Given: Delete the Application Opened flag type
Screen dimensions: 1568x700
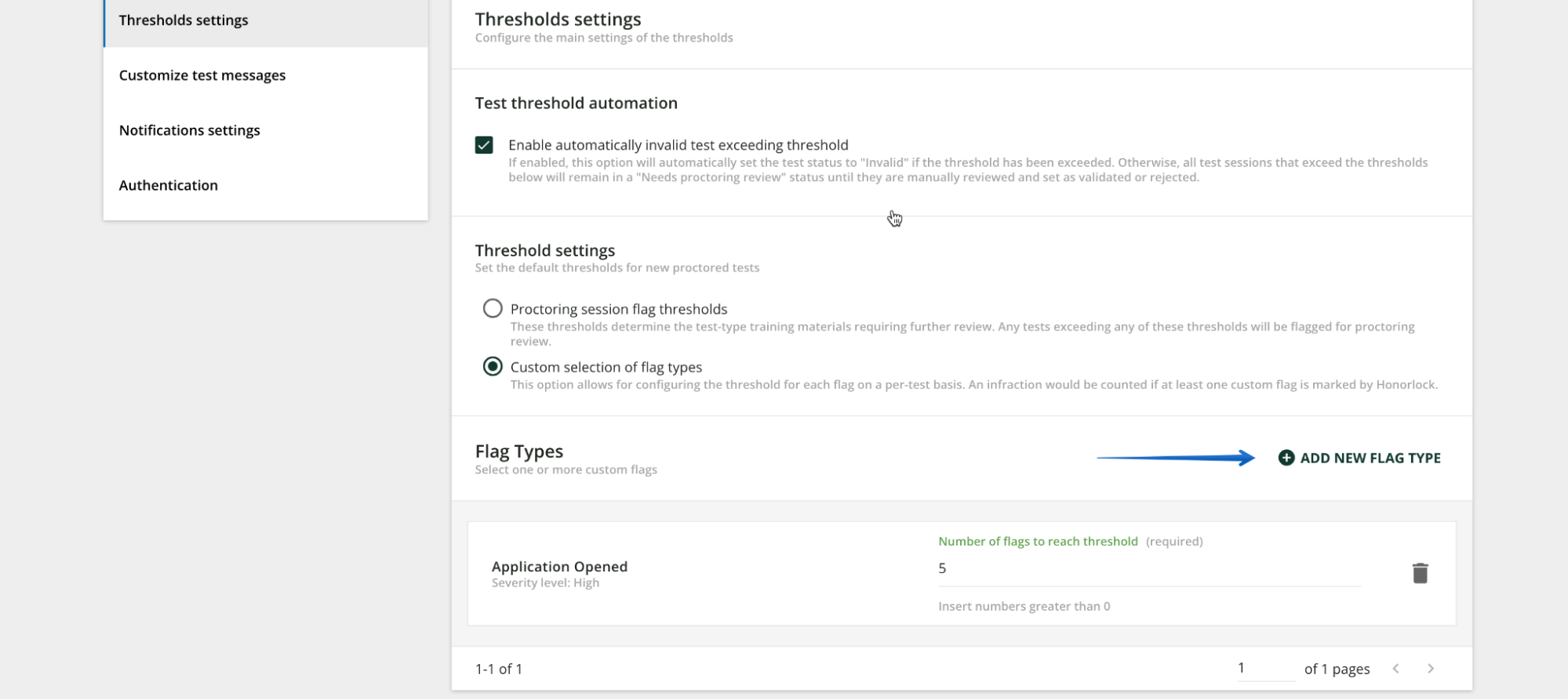Looking at the screenshot, I should click(x=1420, y=573).
